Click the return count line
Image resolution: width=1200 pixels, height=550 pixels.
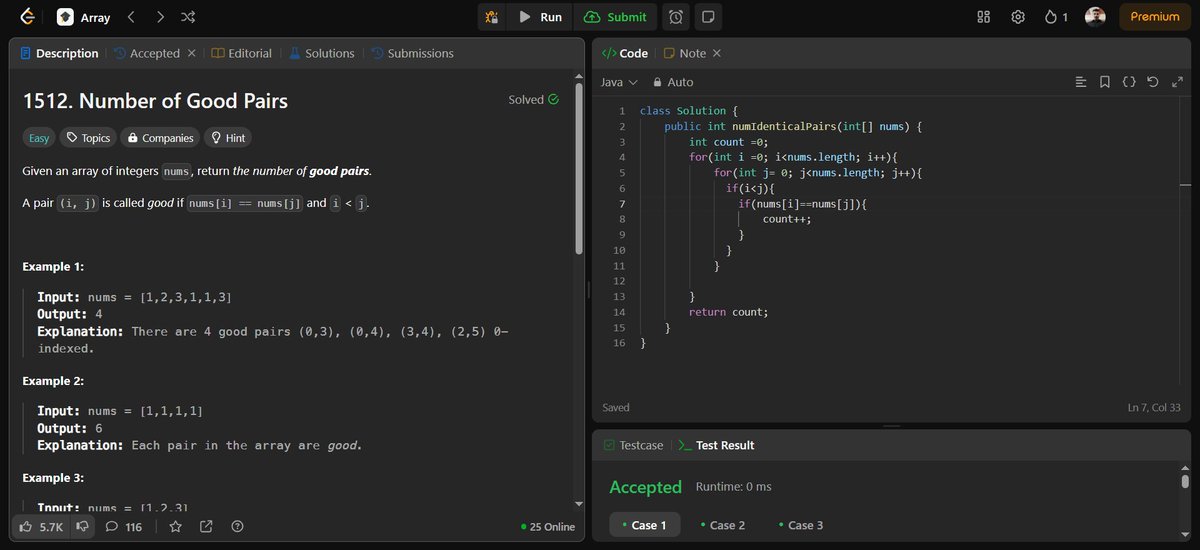click(729, 312)
